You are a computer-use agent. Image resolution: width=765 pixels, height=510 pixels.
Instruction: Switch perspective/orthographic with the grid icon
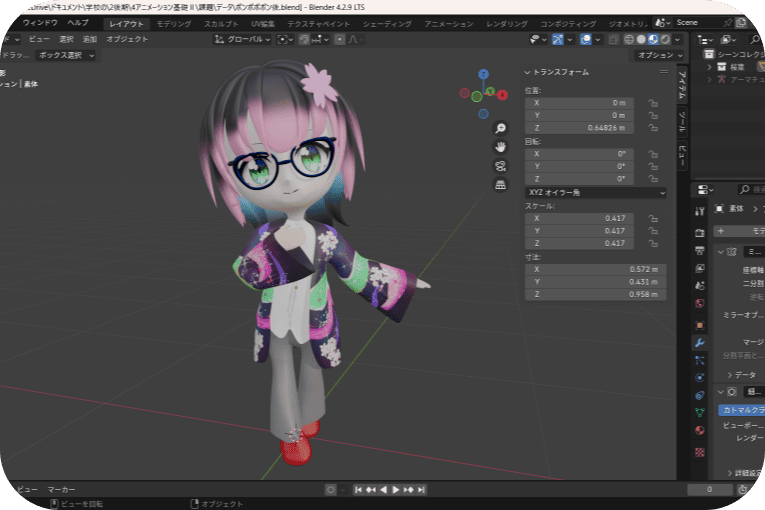[501, 185]
